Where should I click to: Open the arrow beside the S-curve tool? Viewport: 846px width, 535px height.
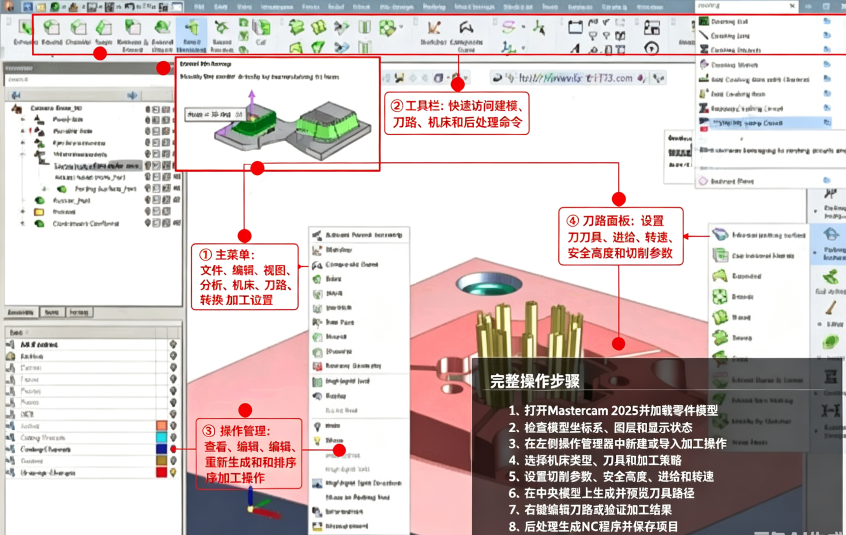point(523,26)
